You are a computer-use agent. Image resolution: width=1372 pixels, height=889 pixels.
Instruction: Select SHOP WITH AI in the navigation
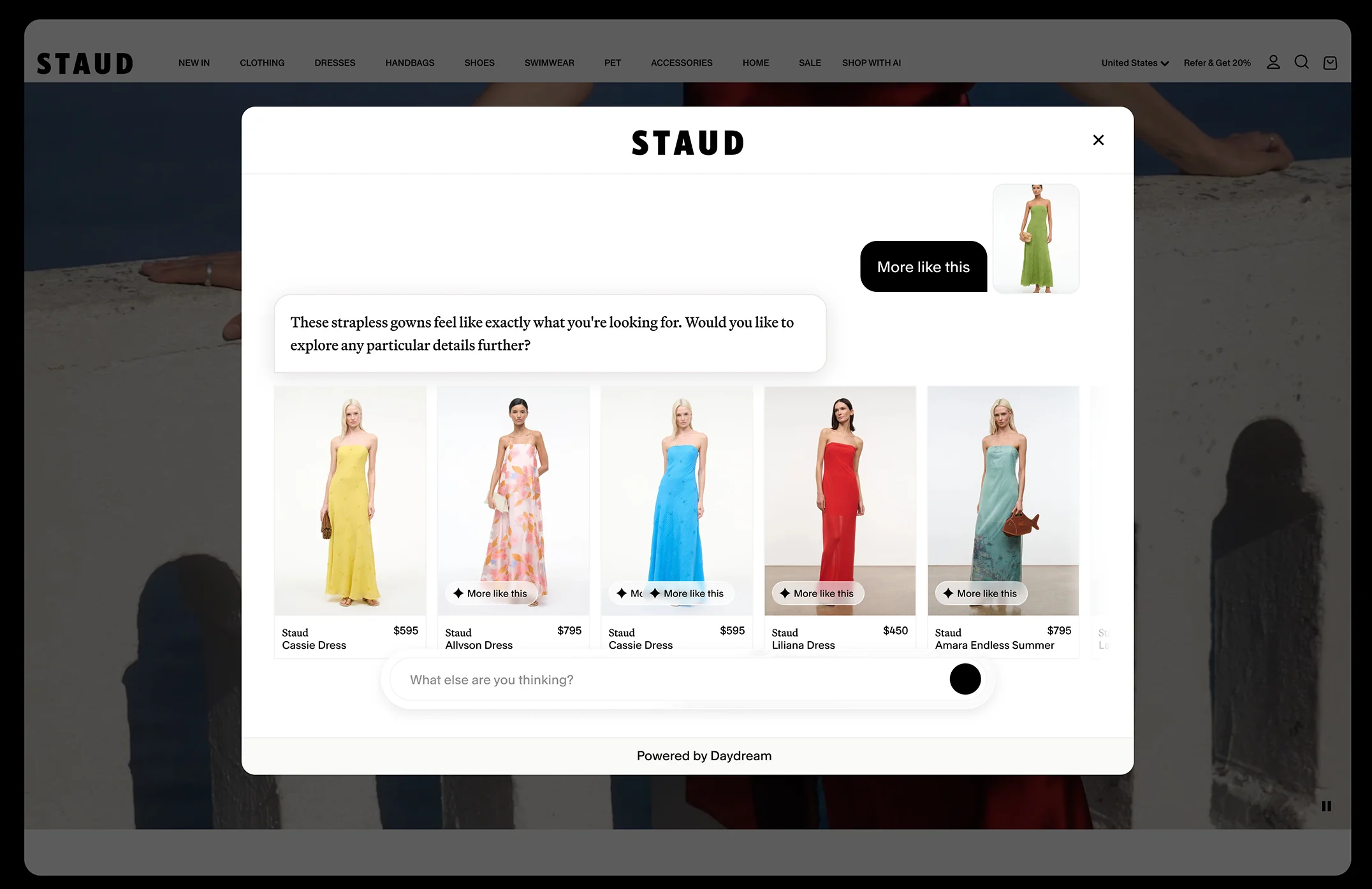pos(872,63)
